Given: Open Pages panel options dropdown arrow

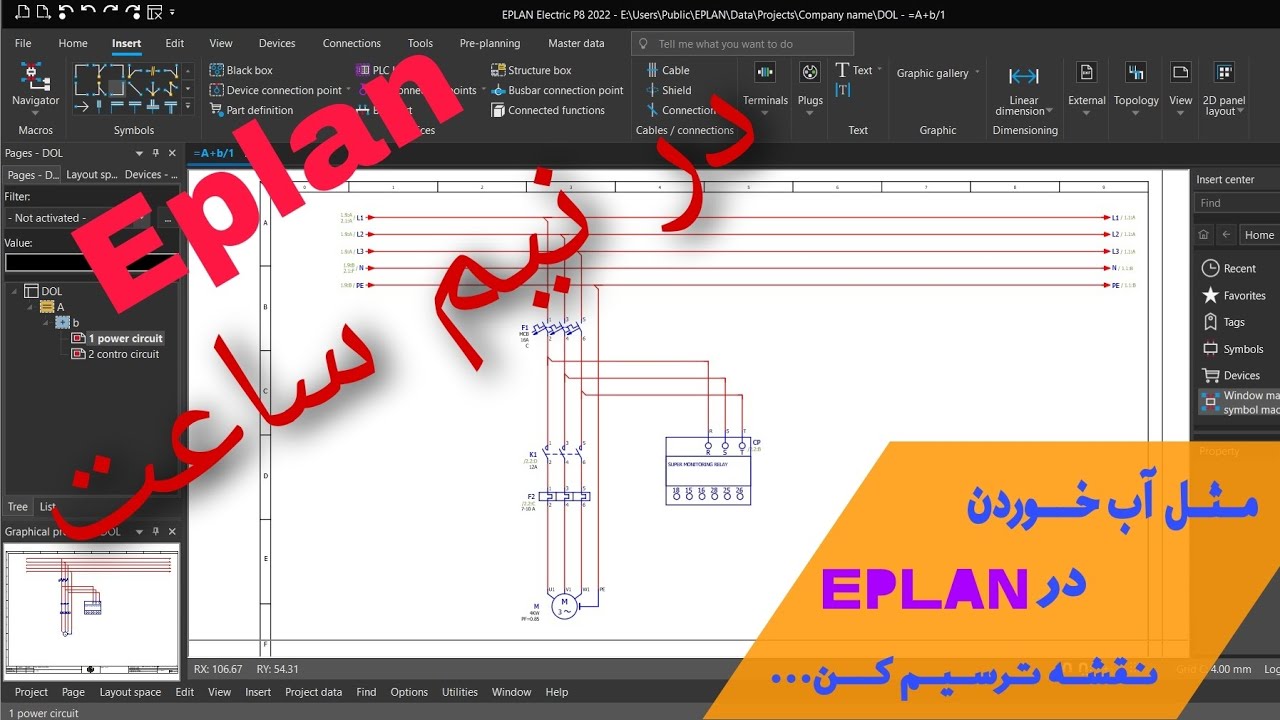Looking at the screenshot, I should (x=138, y=153).
